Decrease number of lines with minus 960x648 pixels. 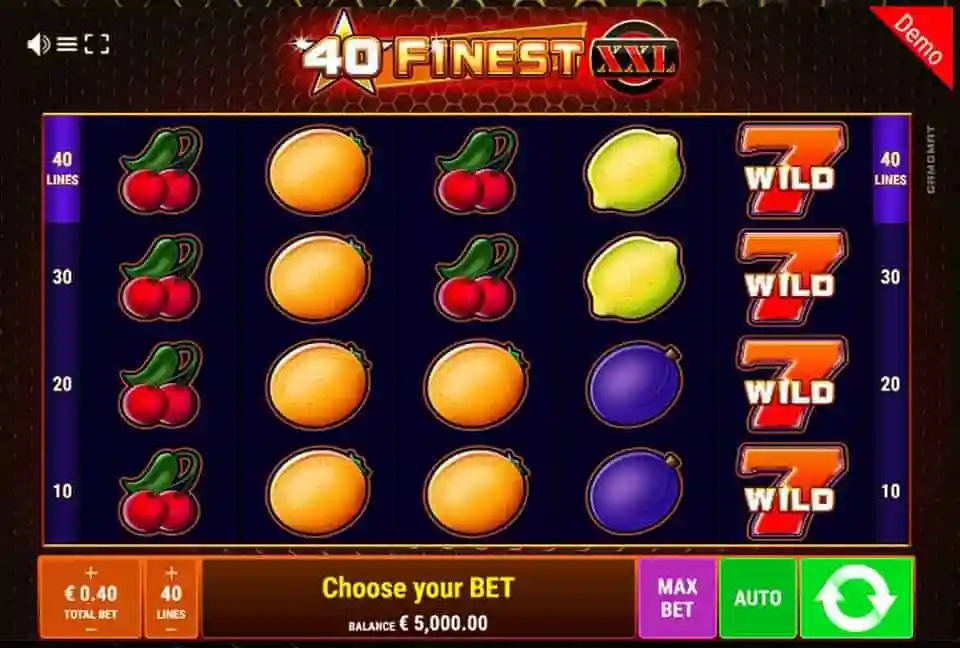pos(171,629)
